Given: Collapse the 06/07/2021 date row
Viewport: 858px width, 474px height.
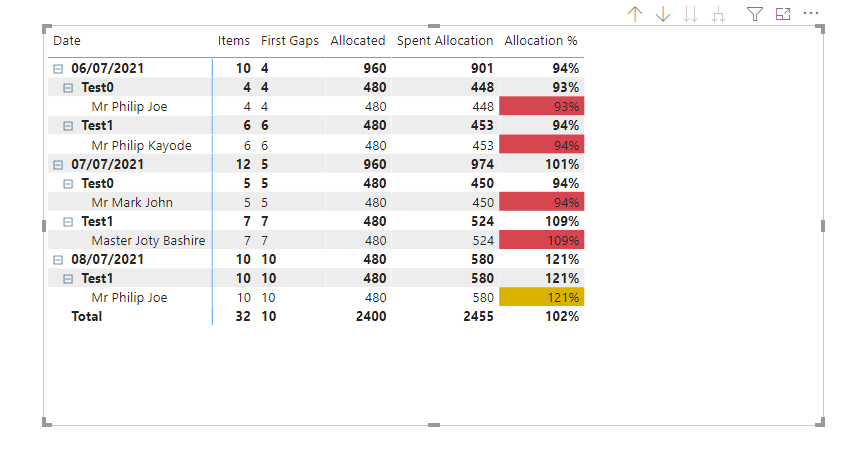Looking at the screenshot, I should 58,69.
